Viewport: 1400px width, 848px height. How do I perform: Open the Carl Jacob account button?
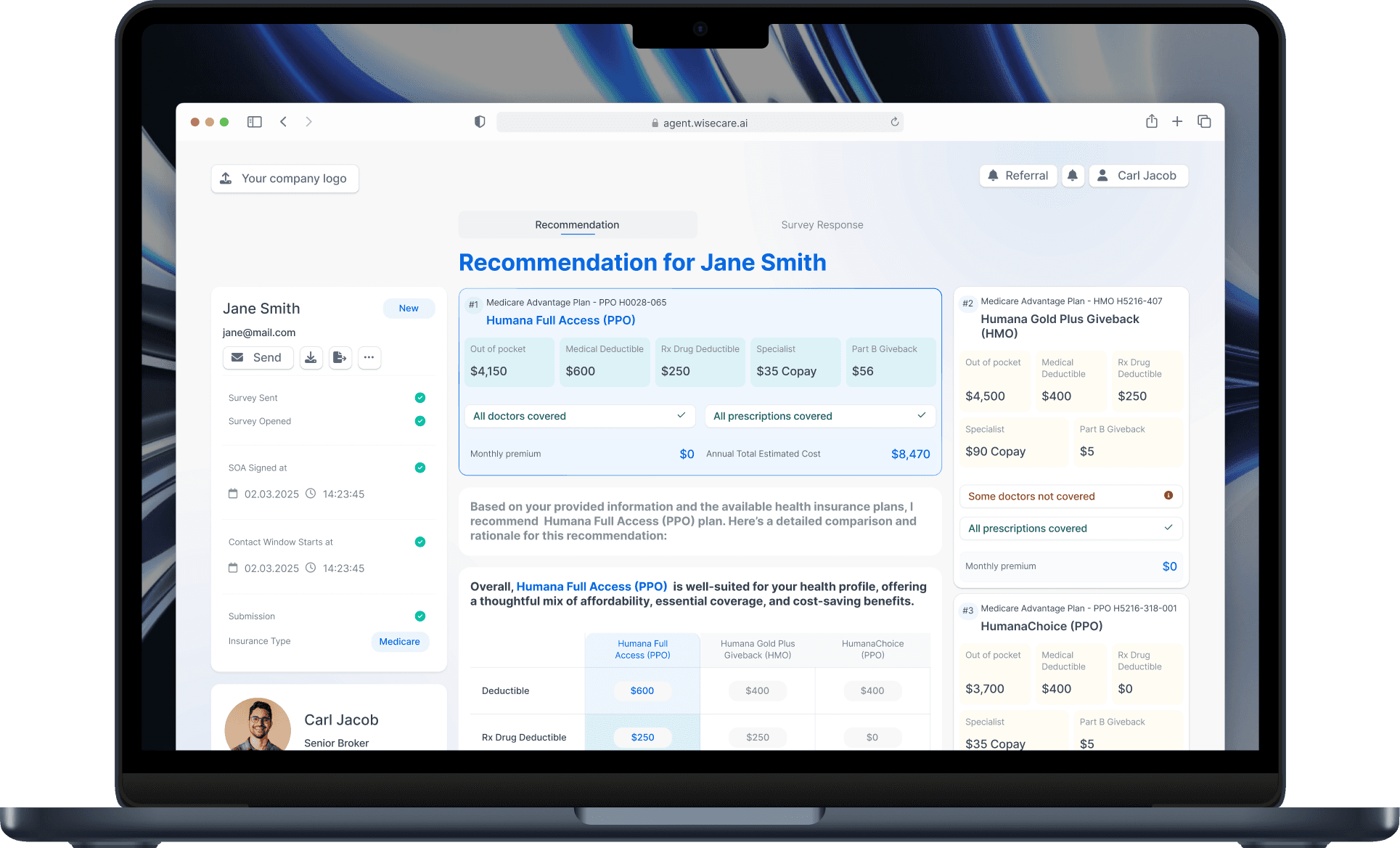pos(1138,176)
